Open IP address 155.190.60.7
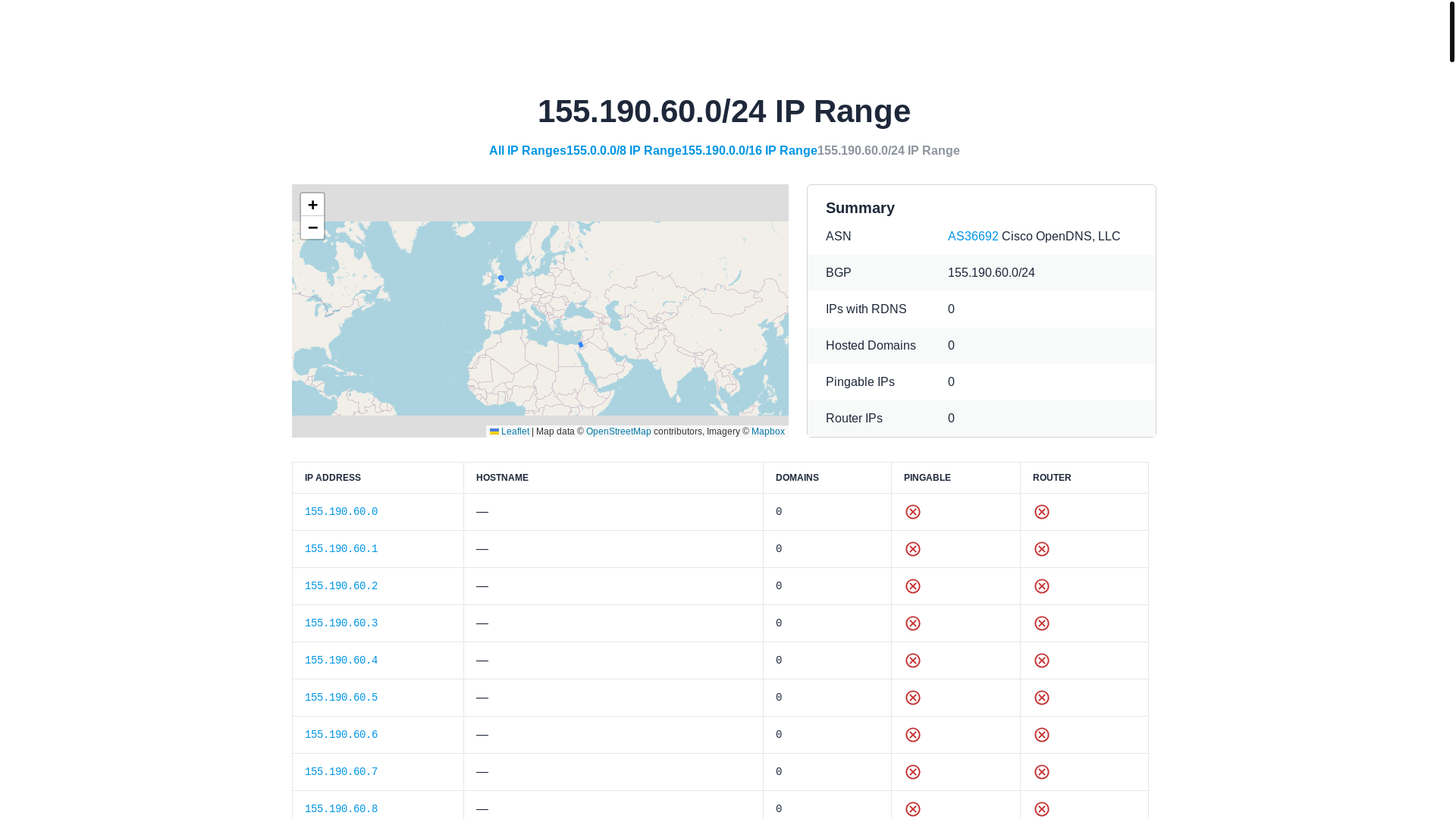The image size is (1456, 819). [341, 772]
